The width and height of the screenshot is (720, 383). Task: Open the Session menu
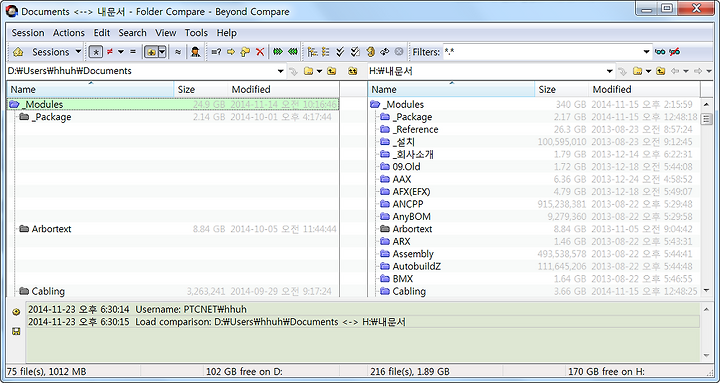pyautogui.click(x=28, y=33)
